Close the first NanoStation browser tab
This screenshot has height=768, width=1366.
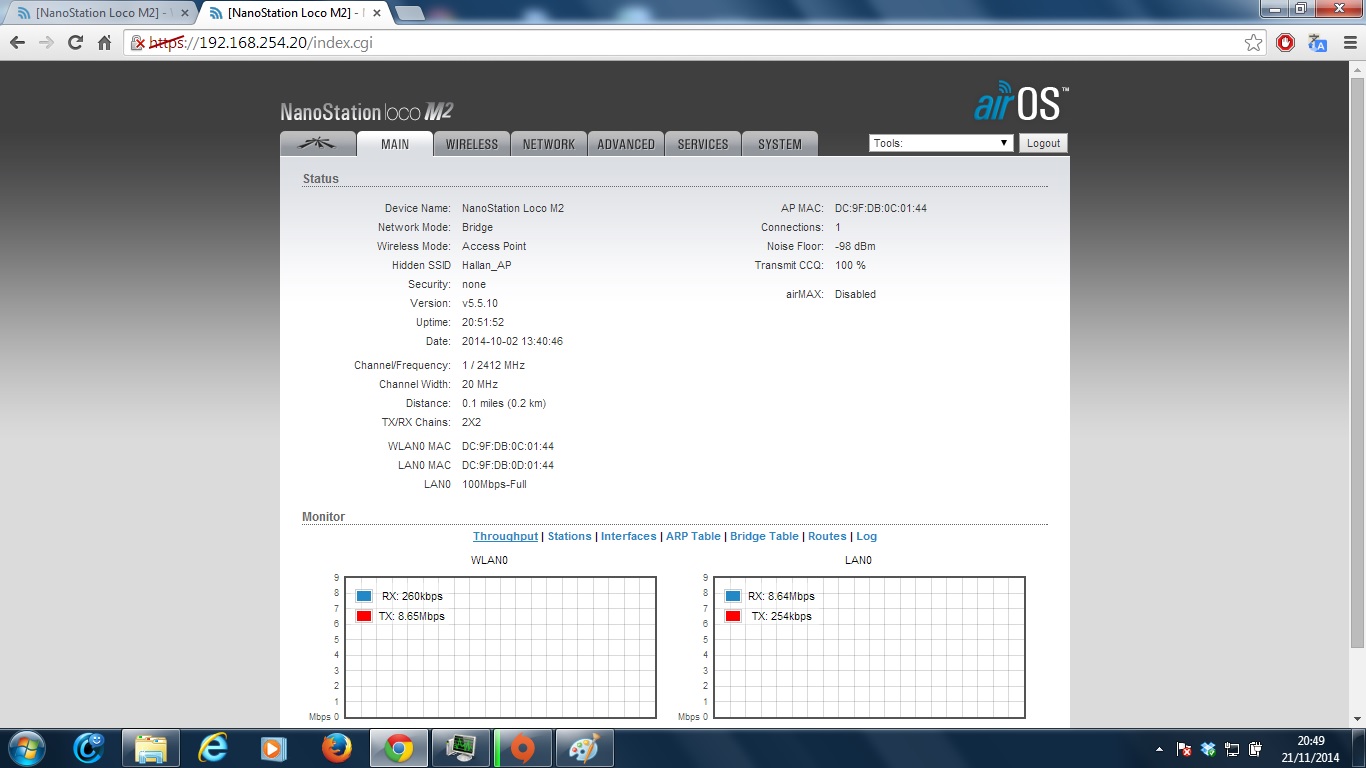184,13
